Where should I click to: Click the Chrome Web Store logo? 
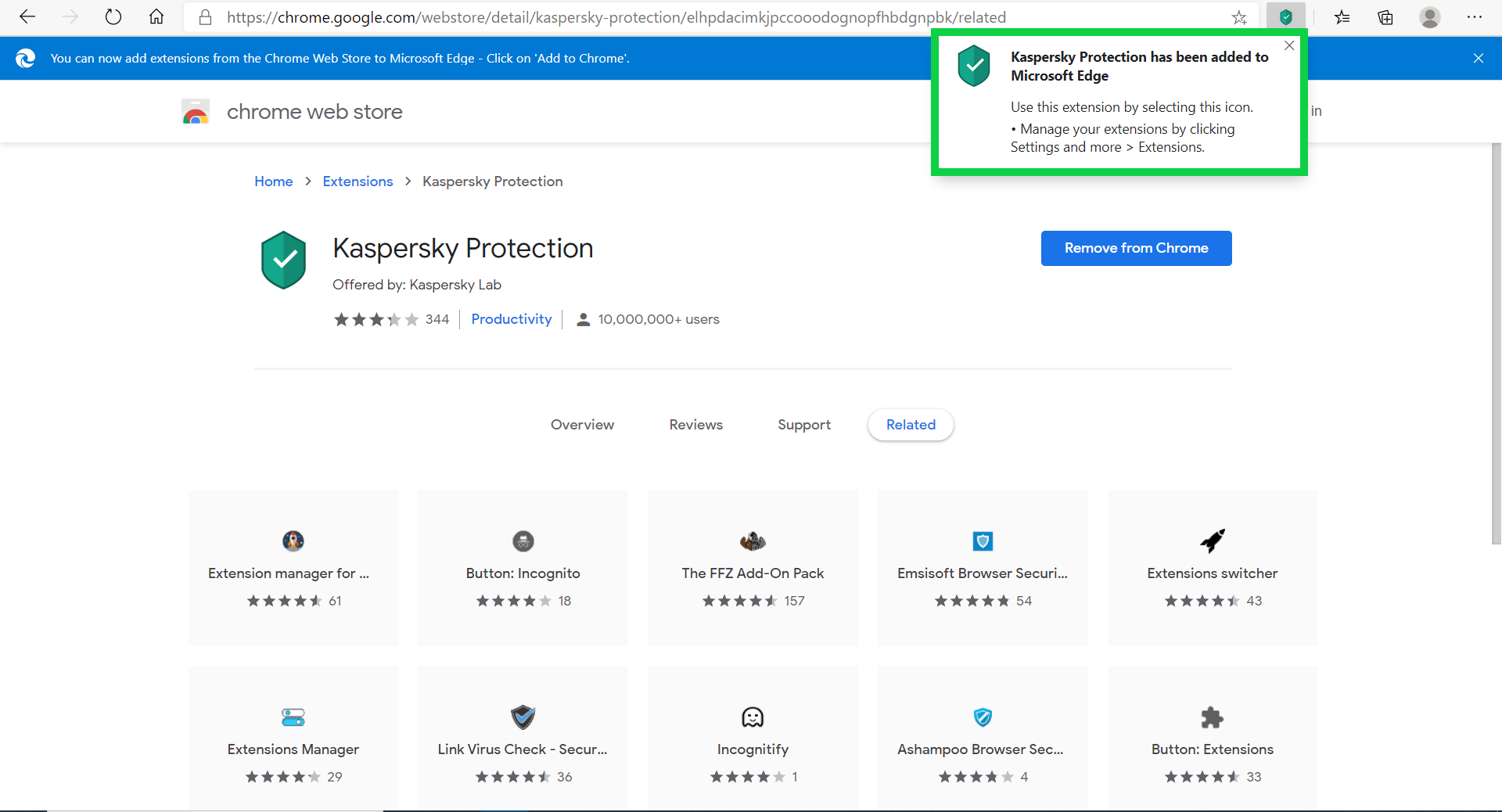196,112
